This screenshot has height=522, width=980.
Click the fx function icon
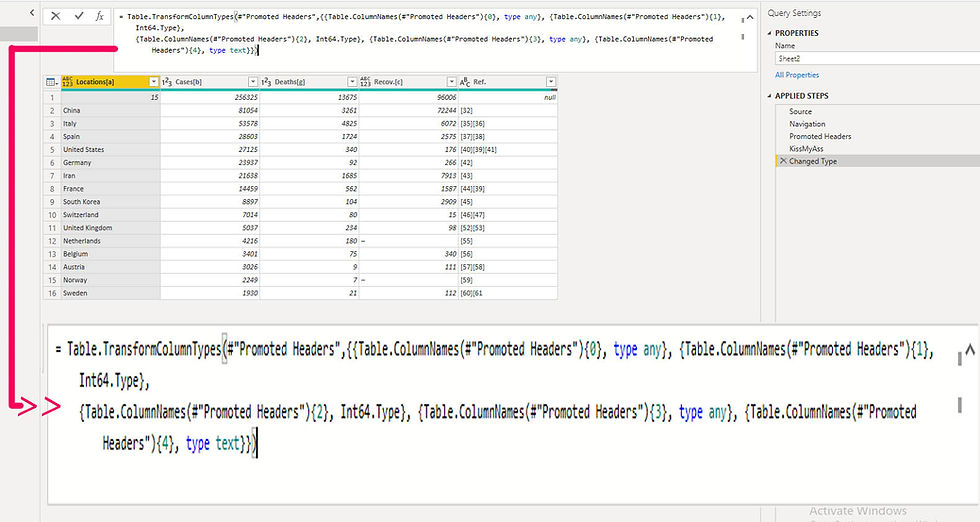100,16
